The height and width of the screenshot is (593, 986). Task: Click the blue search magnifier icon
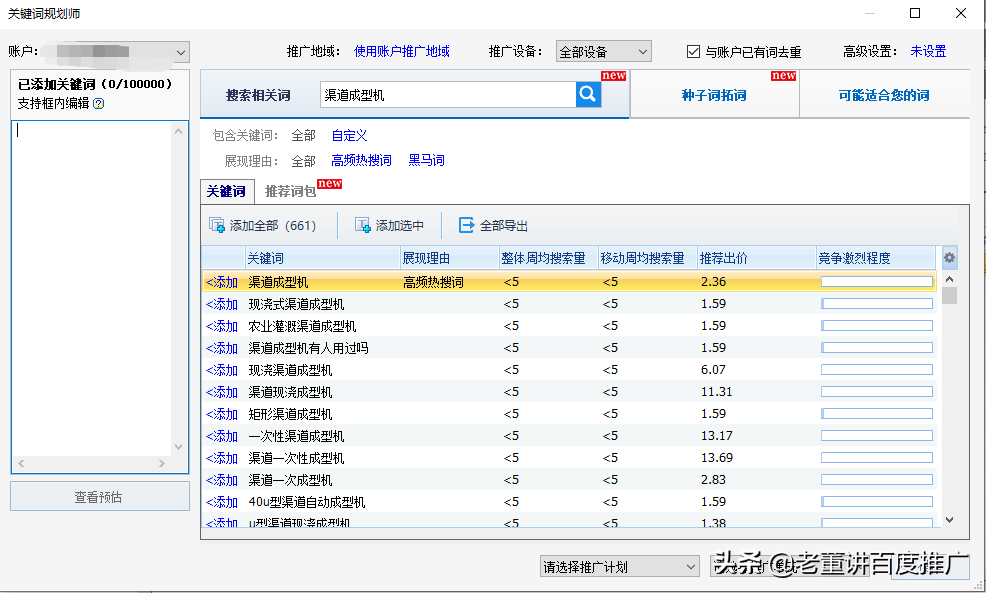point(588,93)
